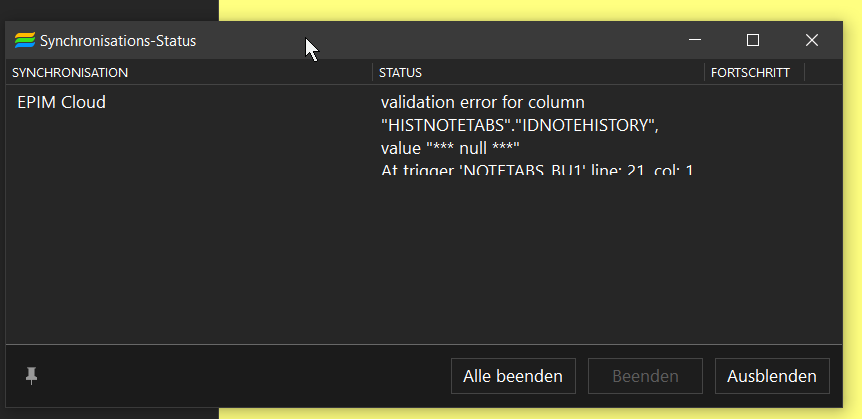862x419 pixels.
Task: Click the Alle beenden button
Action: 513,376
